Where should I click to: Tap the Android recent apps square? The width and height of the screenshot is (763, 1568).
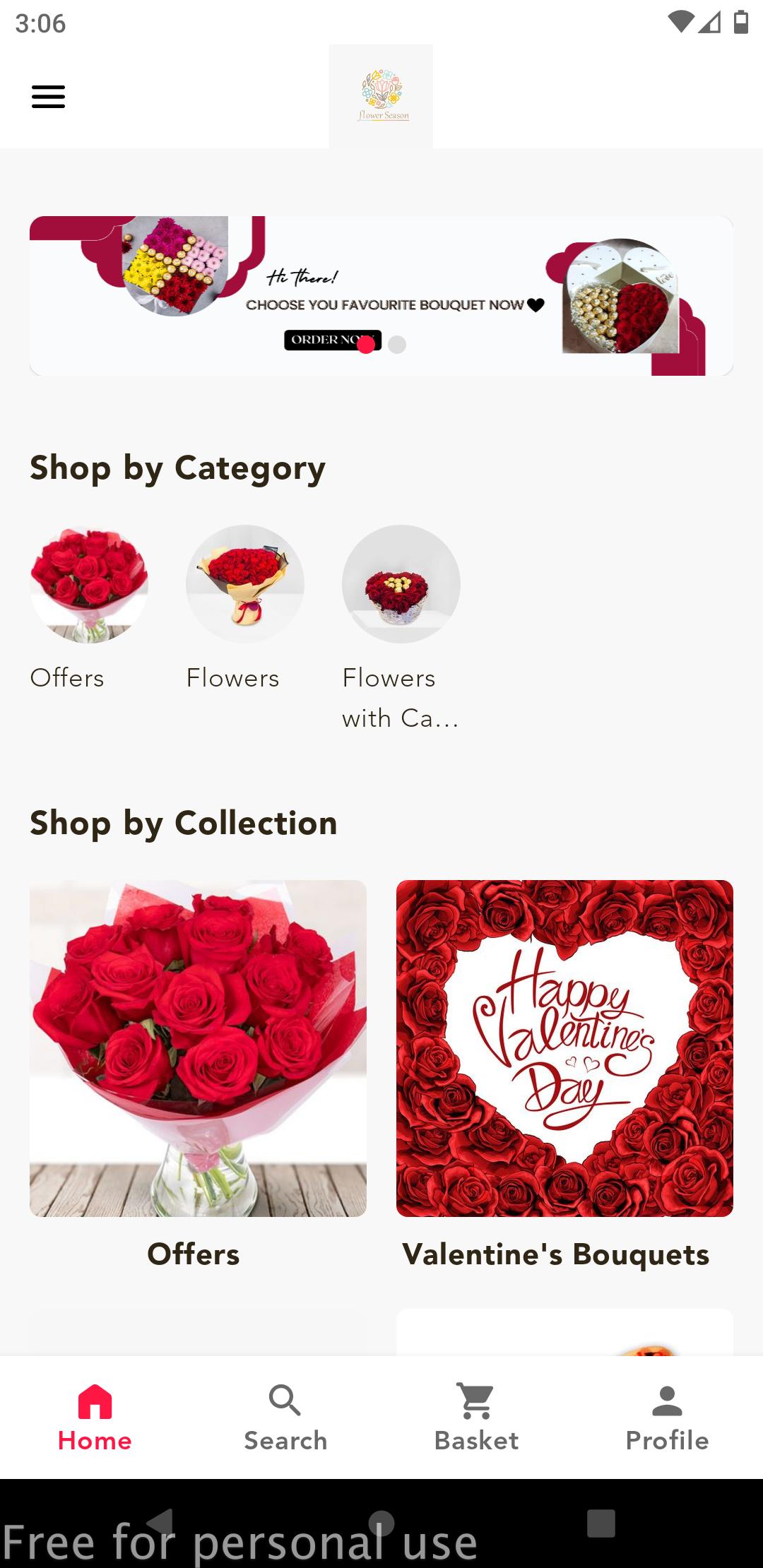(x=601, y=1523)
